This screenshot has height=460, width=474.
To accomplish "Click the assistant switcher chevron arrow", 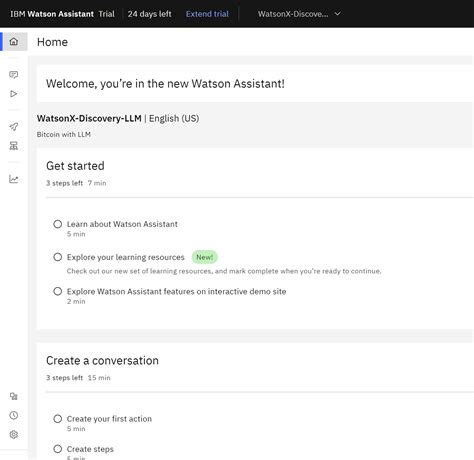I will 338,14.
